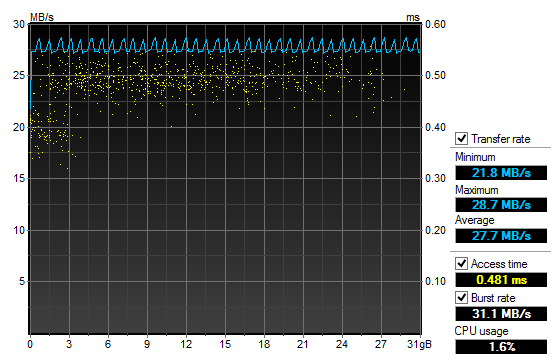Select the Minimum 21.8 MB/s value field
The width and height of the screenshot is (553, 364).
click(x=501, y=173)
